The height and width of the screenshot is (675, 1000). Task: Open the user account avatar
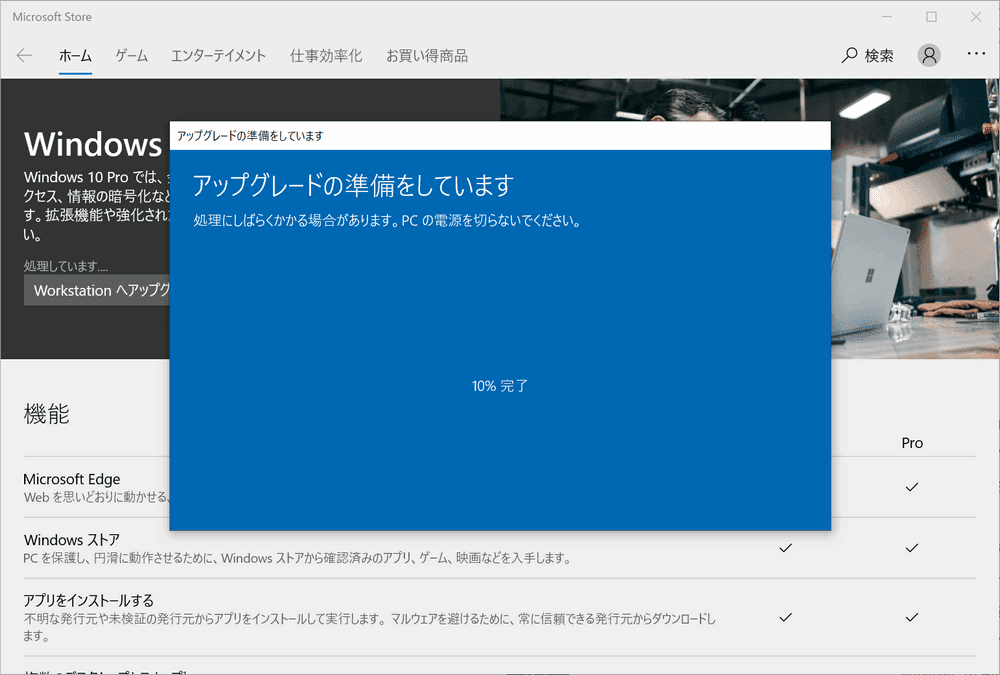click(x=929, y=56)
